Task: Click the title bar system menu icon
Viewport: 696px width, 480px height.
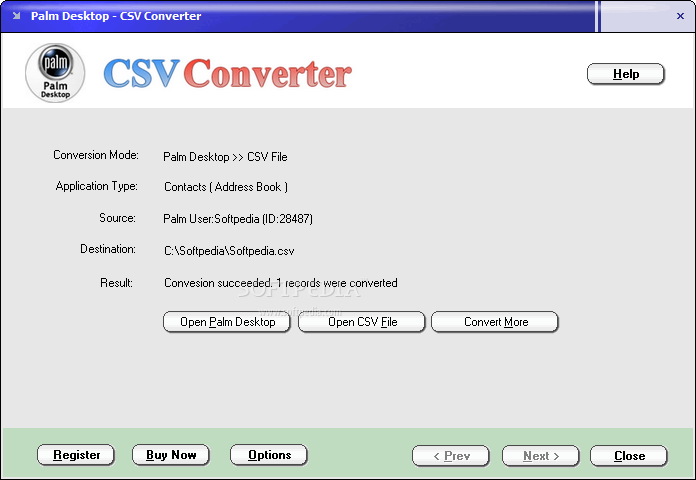Action: [16, 16]
